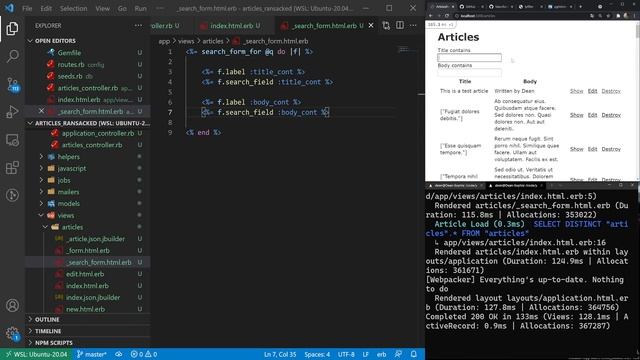640x360 pixels.
Task: Open new.html.erb in the file tree
Action: pos(85,309)
